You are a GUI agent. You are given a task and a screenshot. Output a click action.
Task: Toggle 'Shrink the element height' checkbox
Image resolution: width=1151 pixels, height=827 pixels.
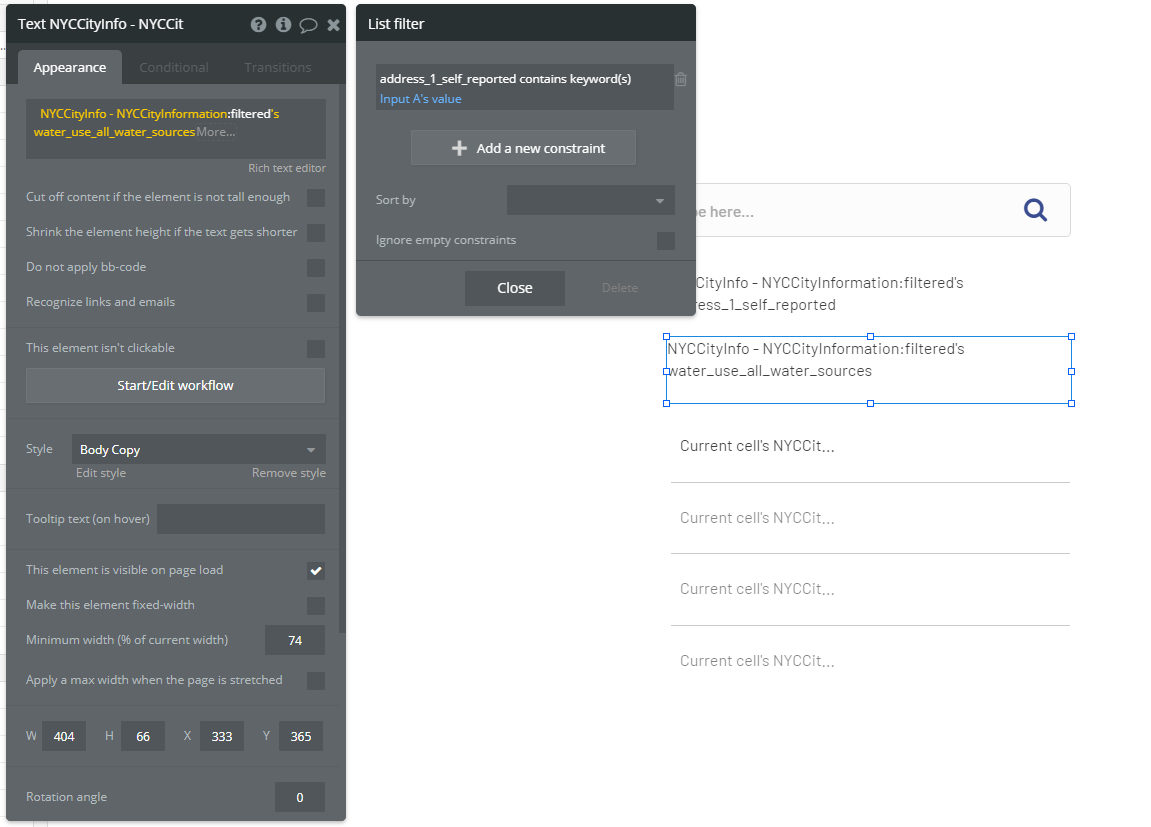pyautogui.click(x=316, y=233)
